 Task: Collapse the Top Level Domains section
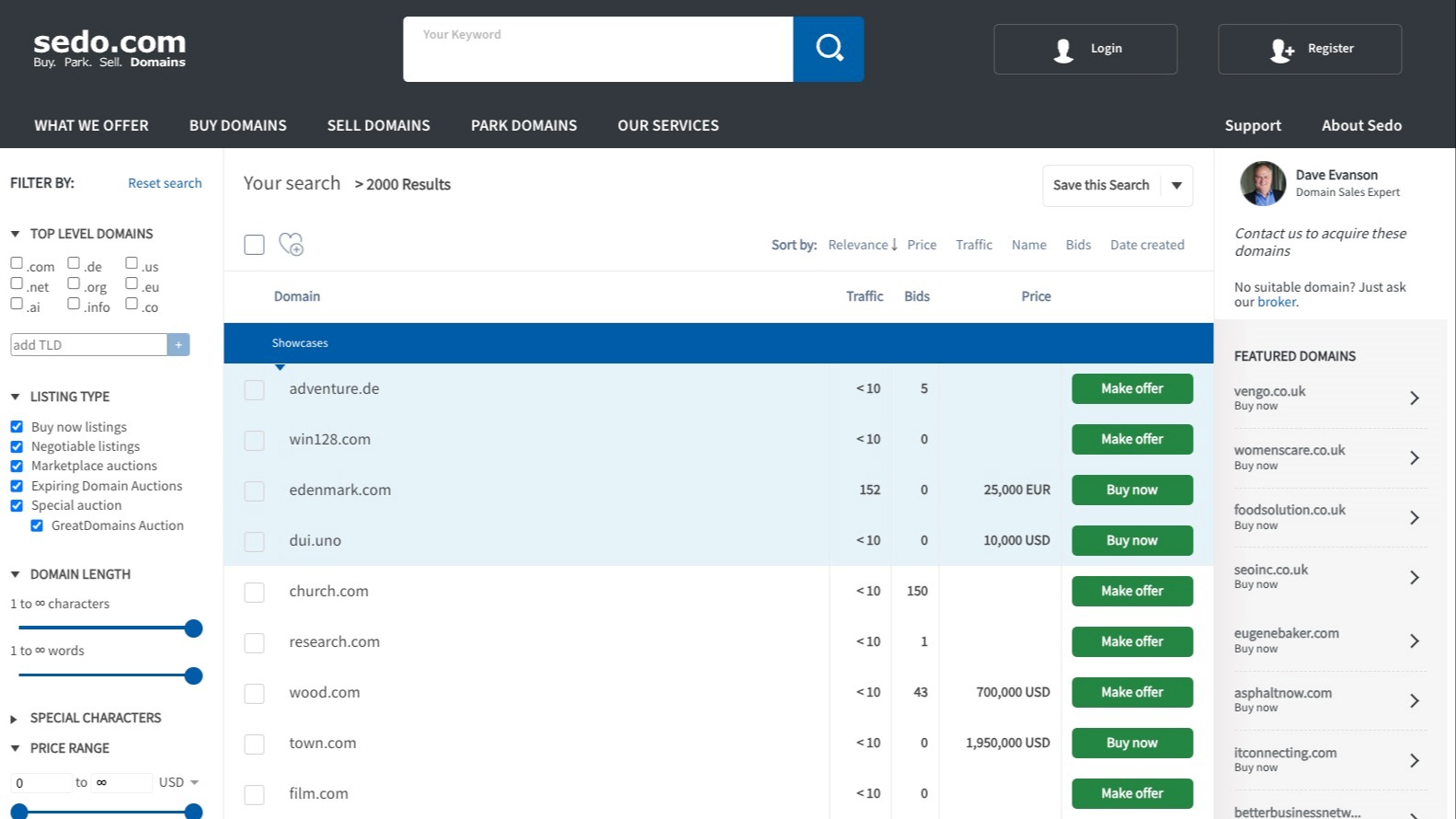point(15,234)
